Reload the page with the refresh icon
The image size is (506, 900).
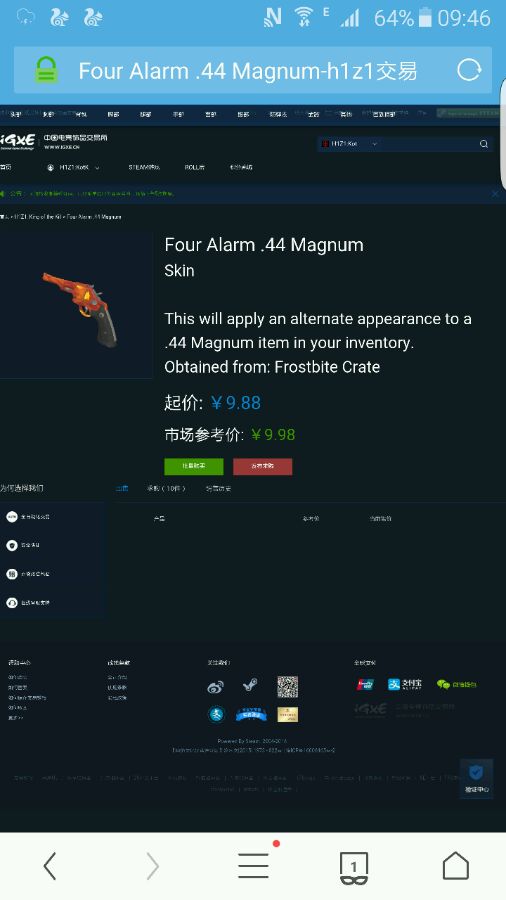coord(469,71)
